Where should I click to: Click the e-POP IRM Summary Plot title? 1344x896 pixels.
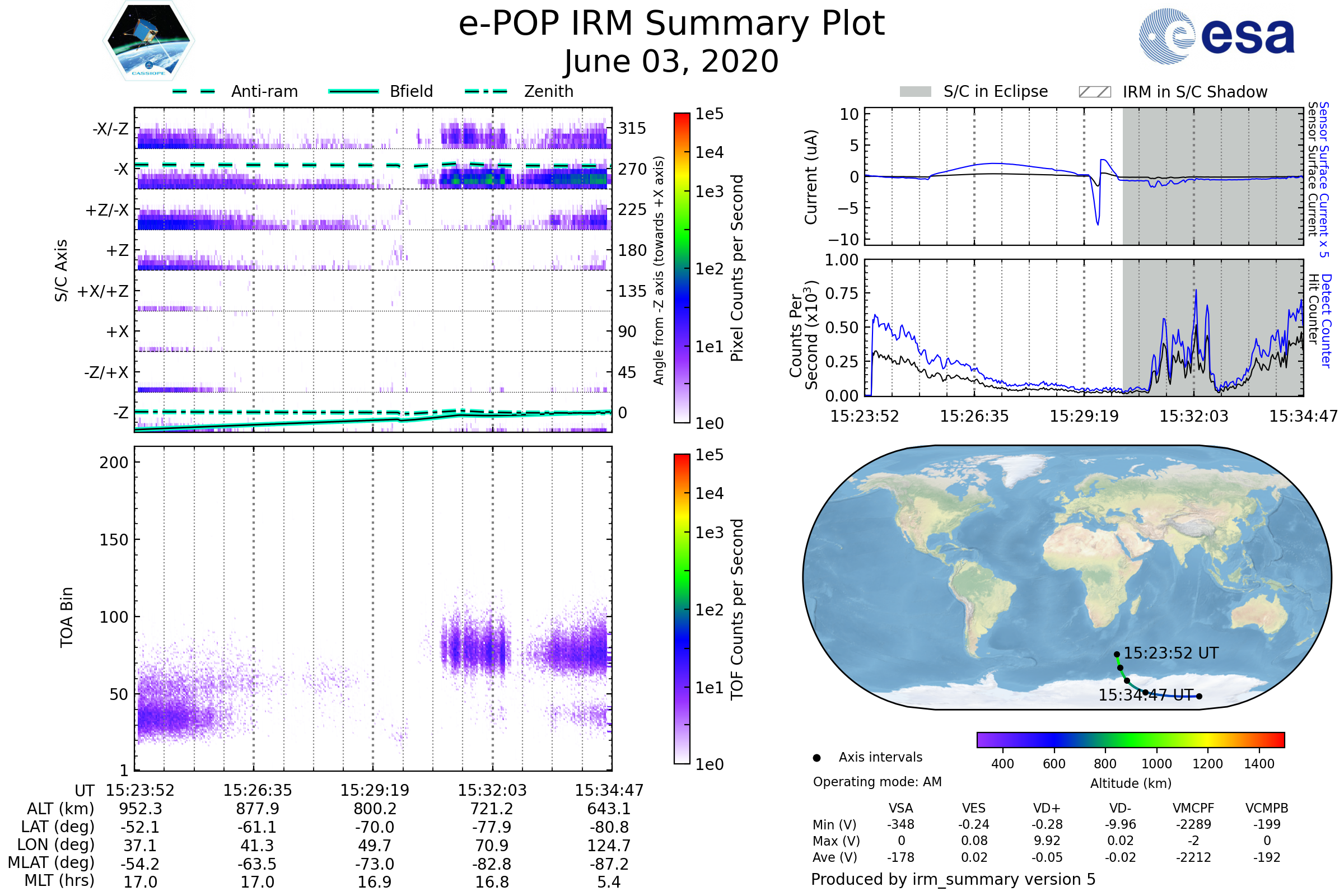pos(671,24)
